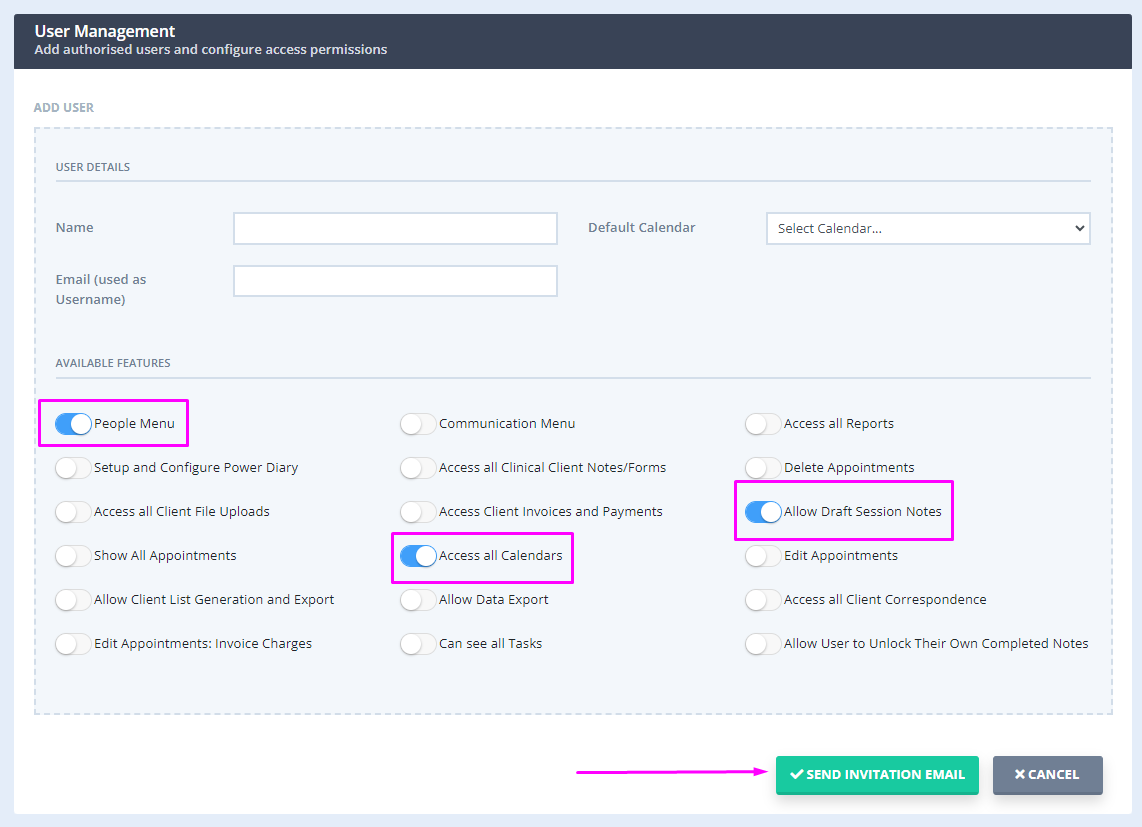
Task: Enable Access all Clinical Client Notes/Forms
Action: pos(417,467)
